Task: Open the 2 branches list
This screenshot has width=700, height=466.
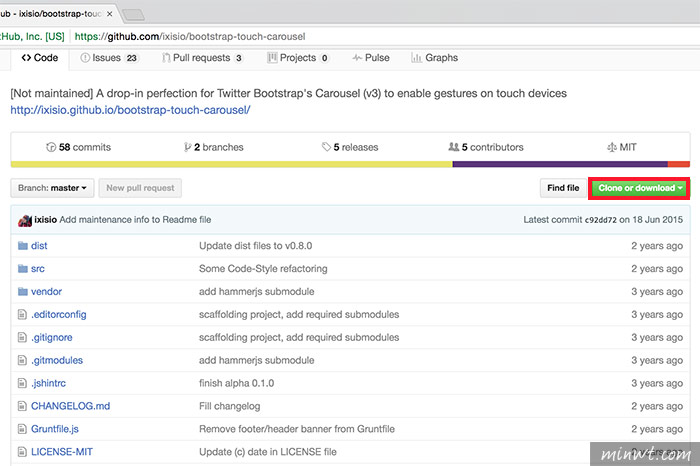Action: 213,147
